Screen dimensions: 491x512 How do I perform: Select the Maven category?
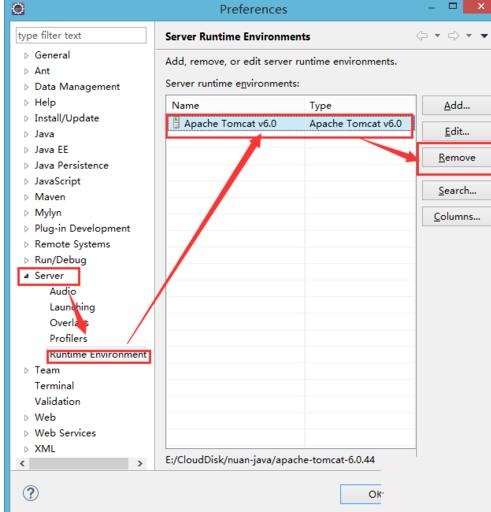click(50, 197)
